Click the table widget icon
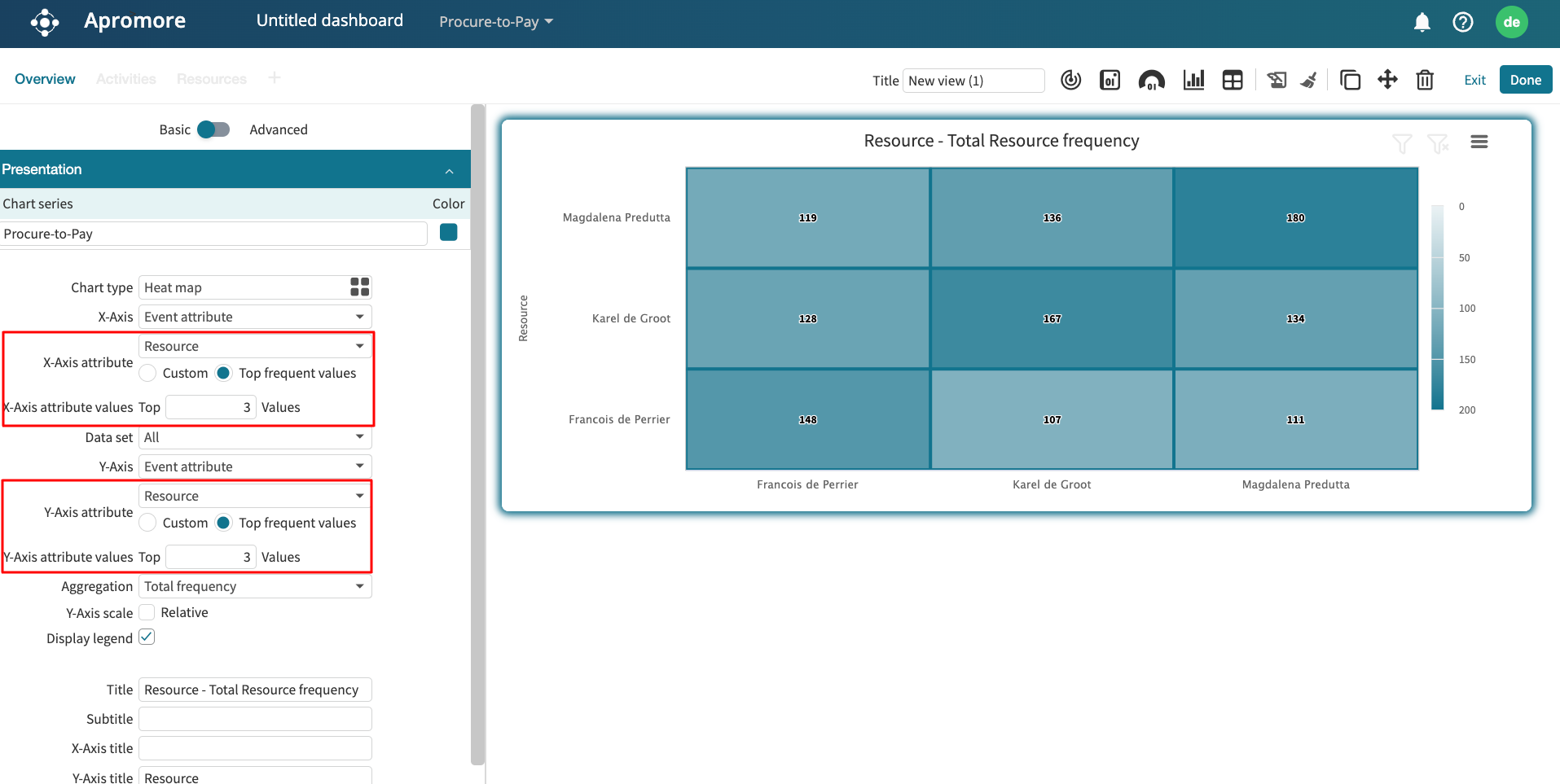 [x=1233, y=80]
